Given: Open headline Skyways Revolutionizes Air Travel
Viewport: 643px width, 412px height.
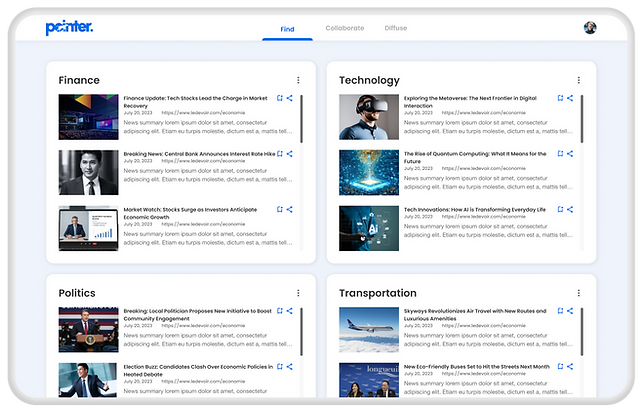Looking at the screenshot, I should (x=475, y=314).
